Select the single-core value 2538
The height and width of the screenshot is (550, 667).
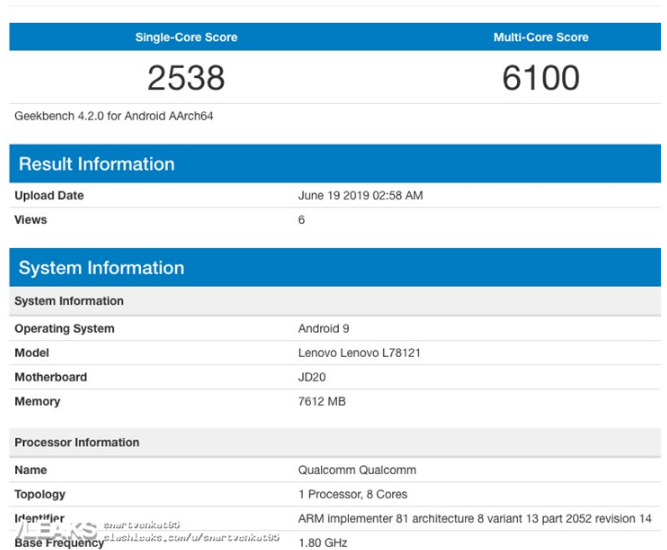(x=186, y=78)
